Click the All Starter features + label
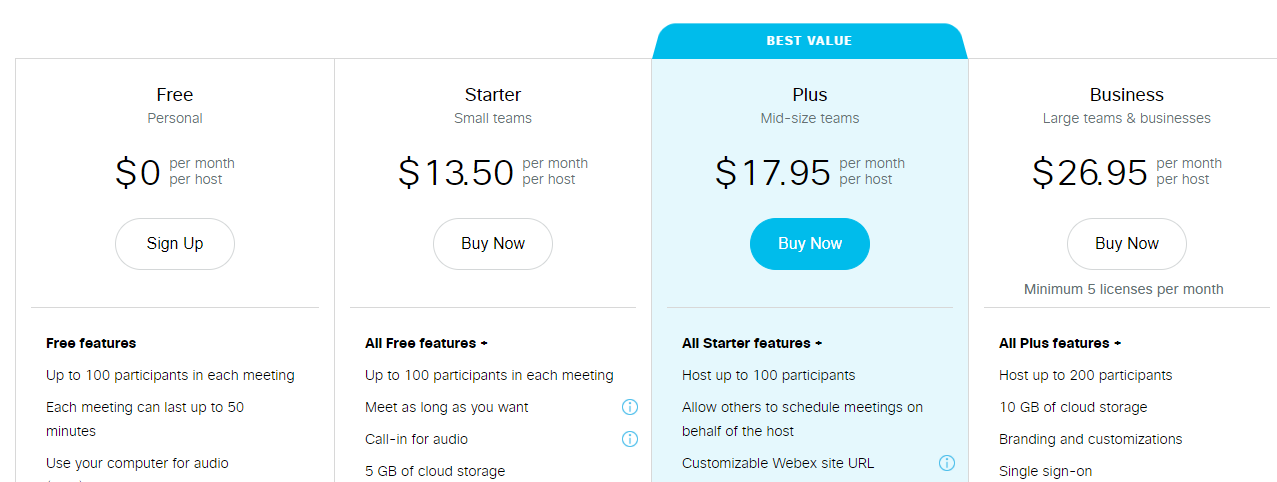Viewport: 1277px width, 482px height. click(x=752, y=343)
